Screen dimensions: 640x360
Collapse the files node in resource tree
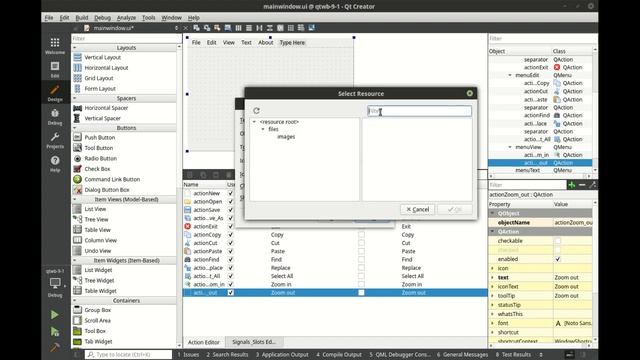(263, 129)
